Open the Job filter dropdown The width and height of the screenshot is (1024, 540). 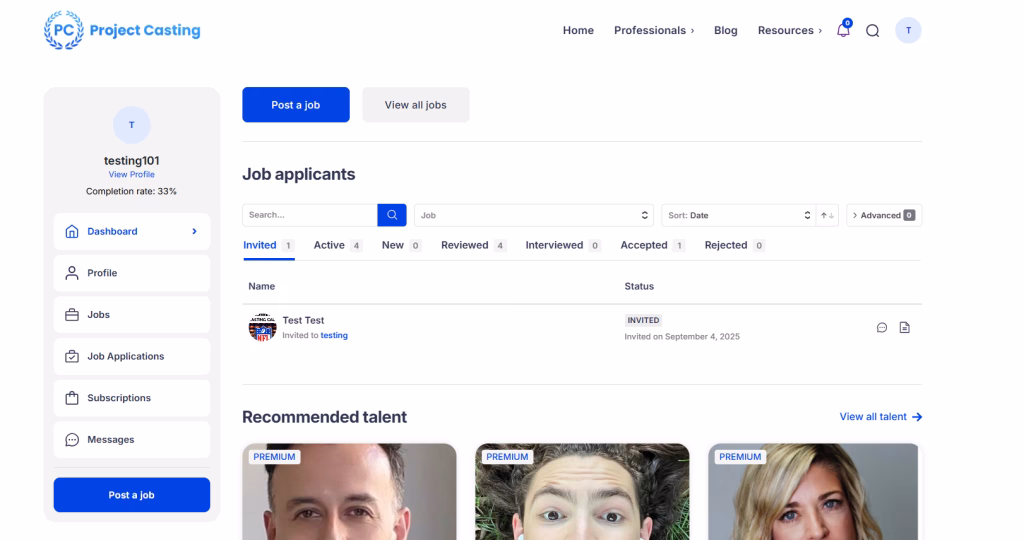click(x=534, y=215)
